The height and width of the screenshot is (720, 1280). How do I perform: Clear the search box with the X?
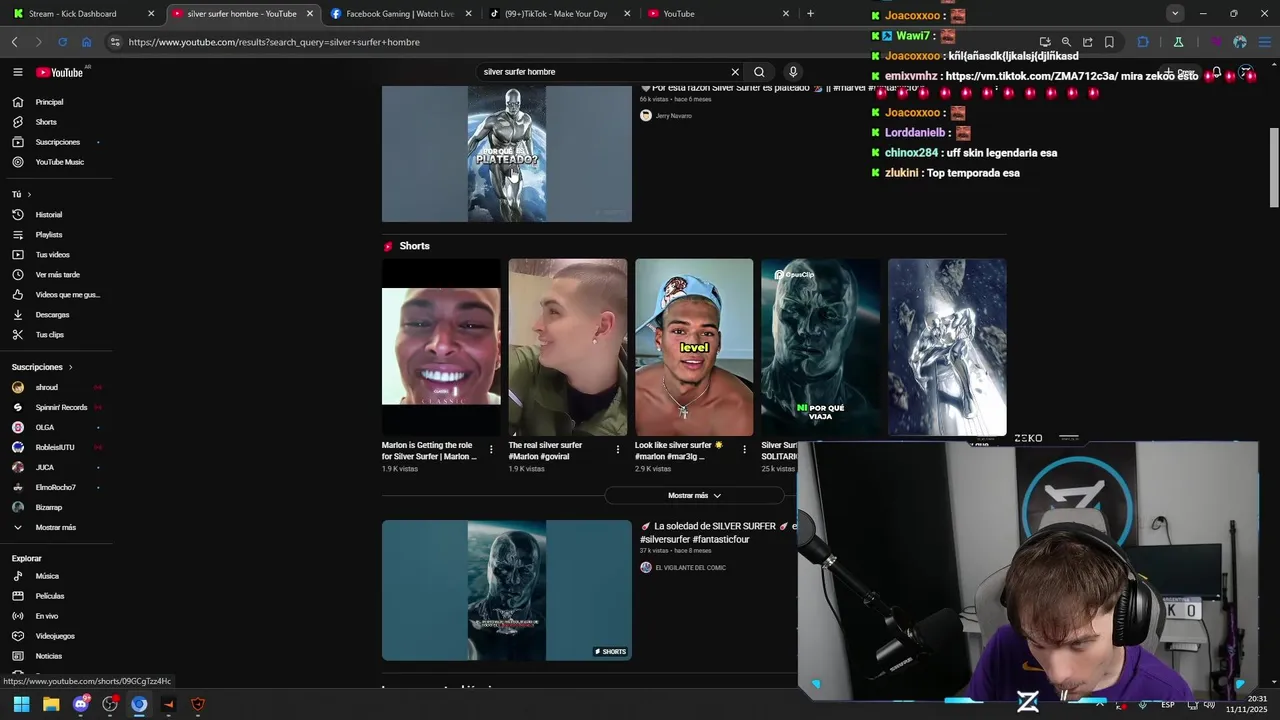[x=735, y=72]
